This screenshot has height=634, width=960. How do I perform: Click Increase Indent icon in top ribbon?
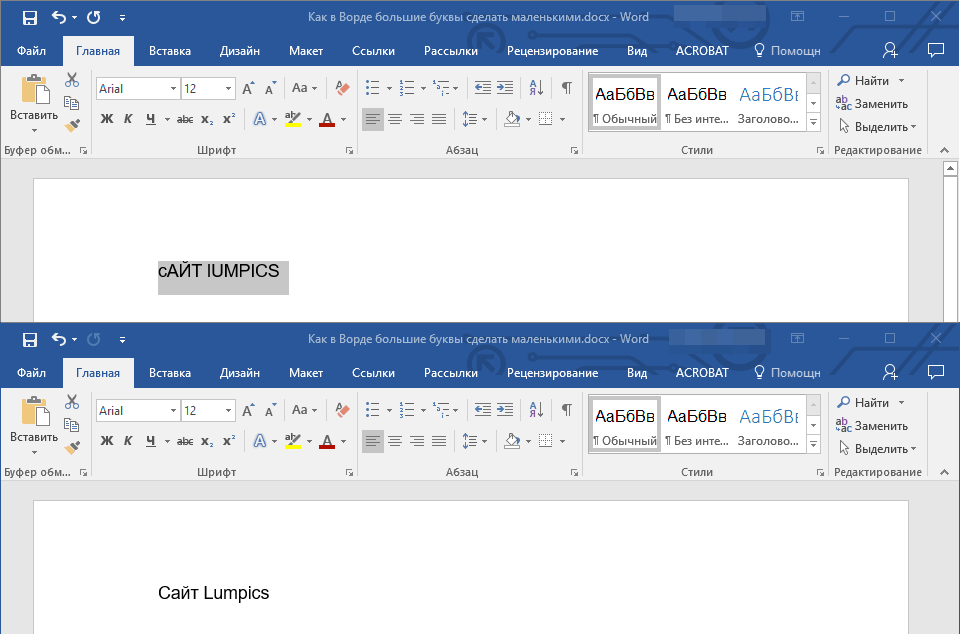(x=505, y=88)
